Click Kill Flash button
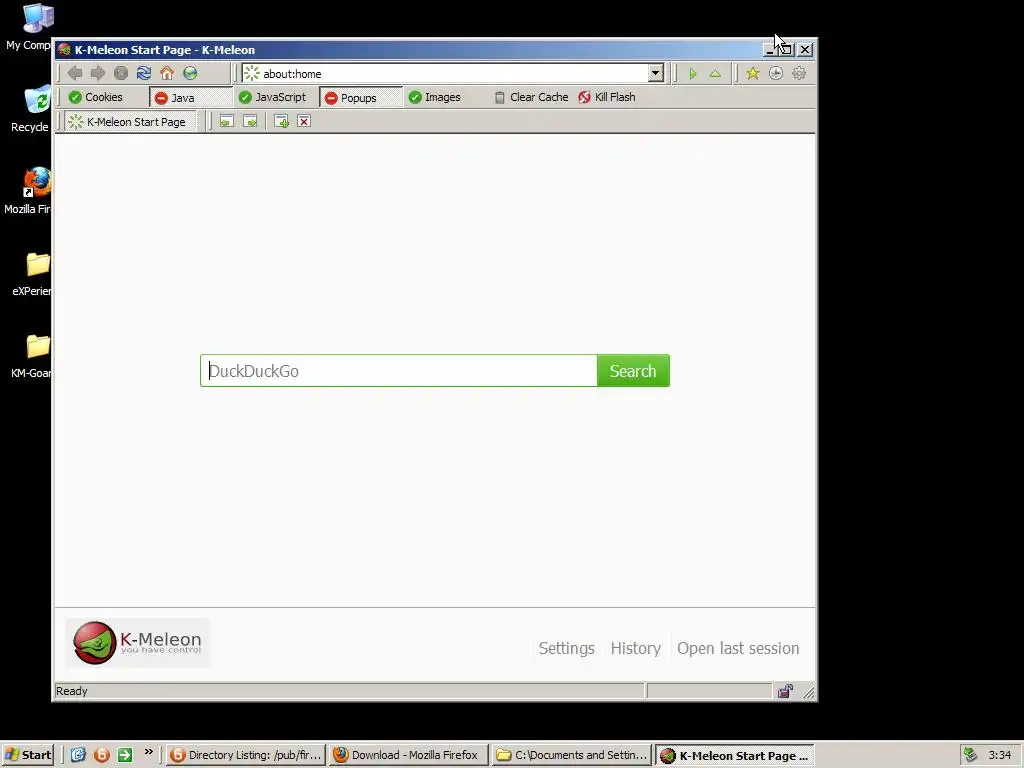1024x768 pixels. tap(607, 97)
